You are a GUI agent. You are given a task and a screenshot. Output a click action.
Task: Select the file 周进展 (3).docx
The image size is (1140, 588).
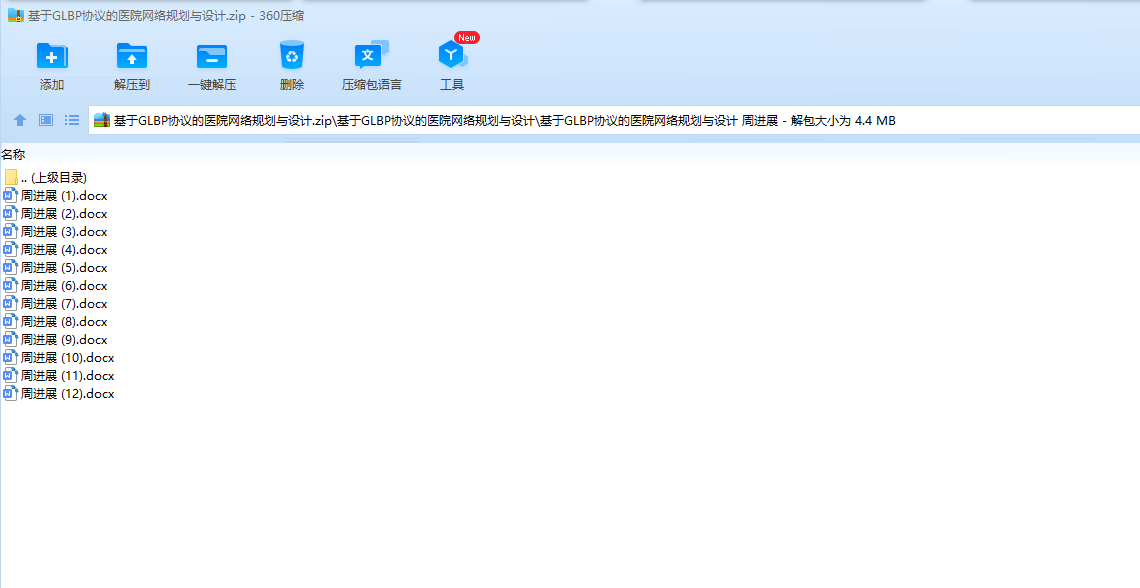56,232
